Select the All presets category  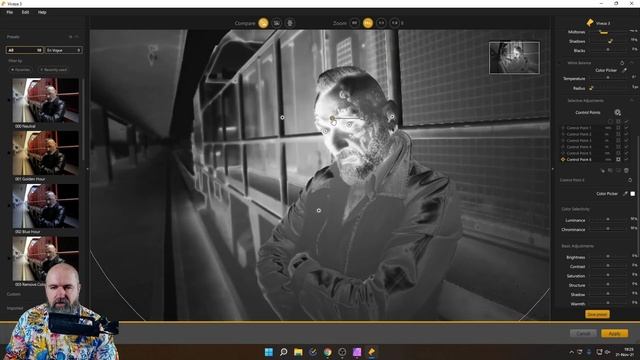click(x=25, y=50)
